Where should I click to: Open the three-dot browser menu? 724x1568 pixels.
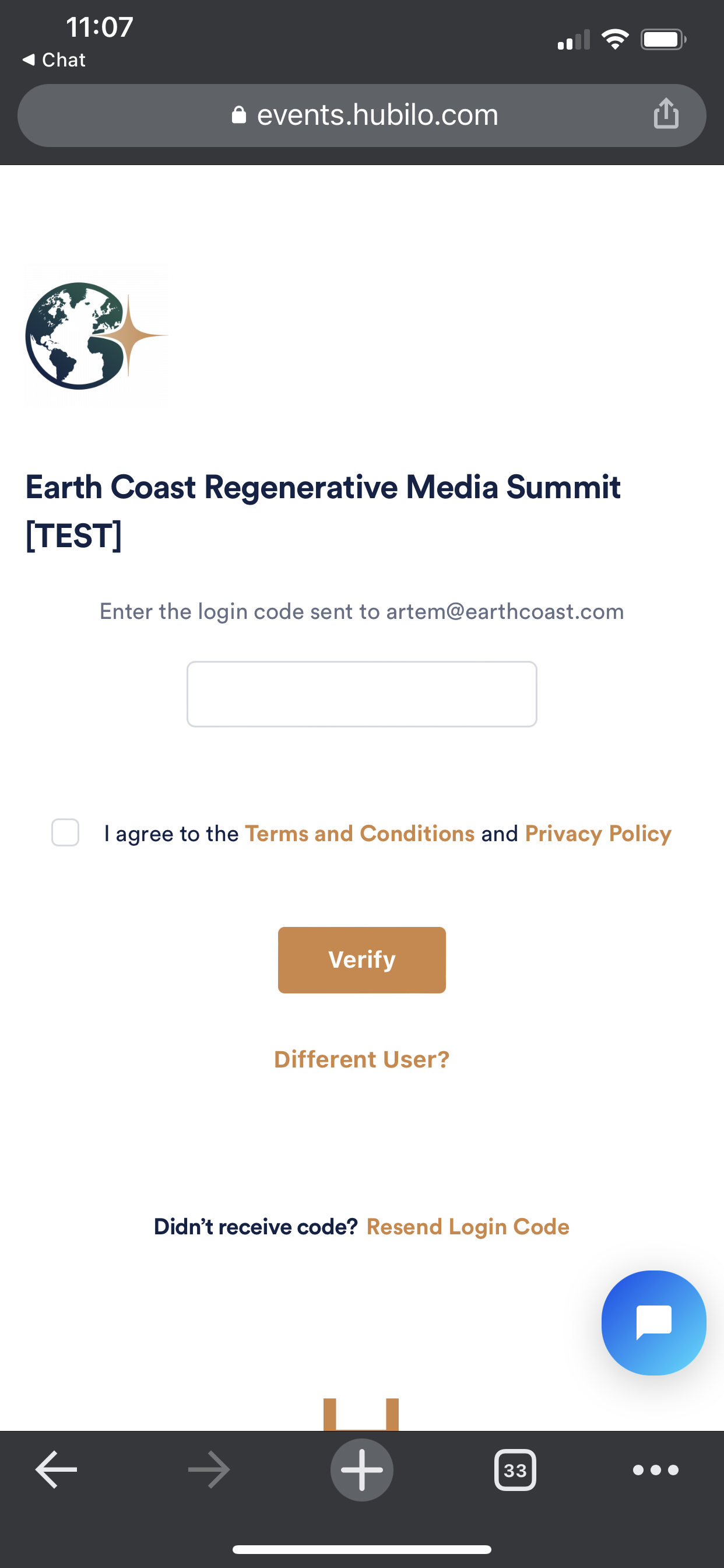[655, 1470]
